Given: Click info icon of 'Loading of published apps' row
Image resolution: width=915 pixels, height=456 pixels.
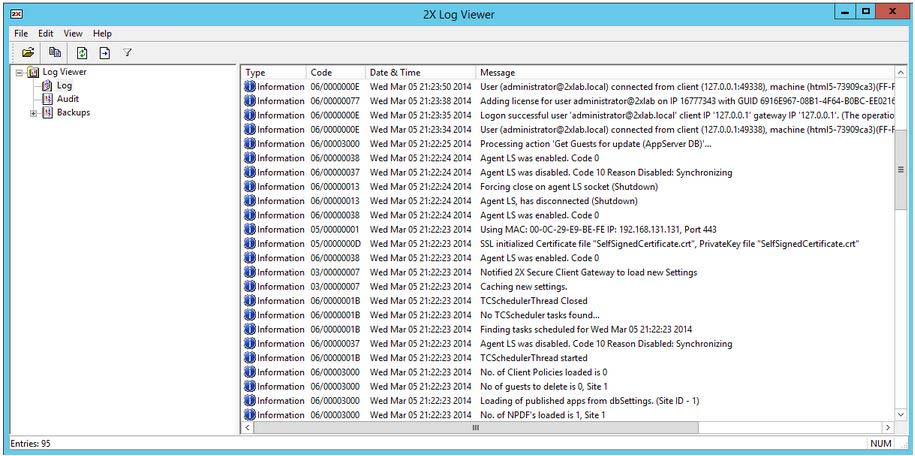Looking at the screenshot, I should [250, 401].
